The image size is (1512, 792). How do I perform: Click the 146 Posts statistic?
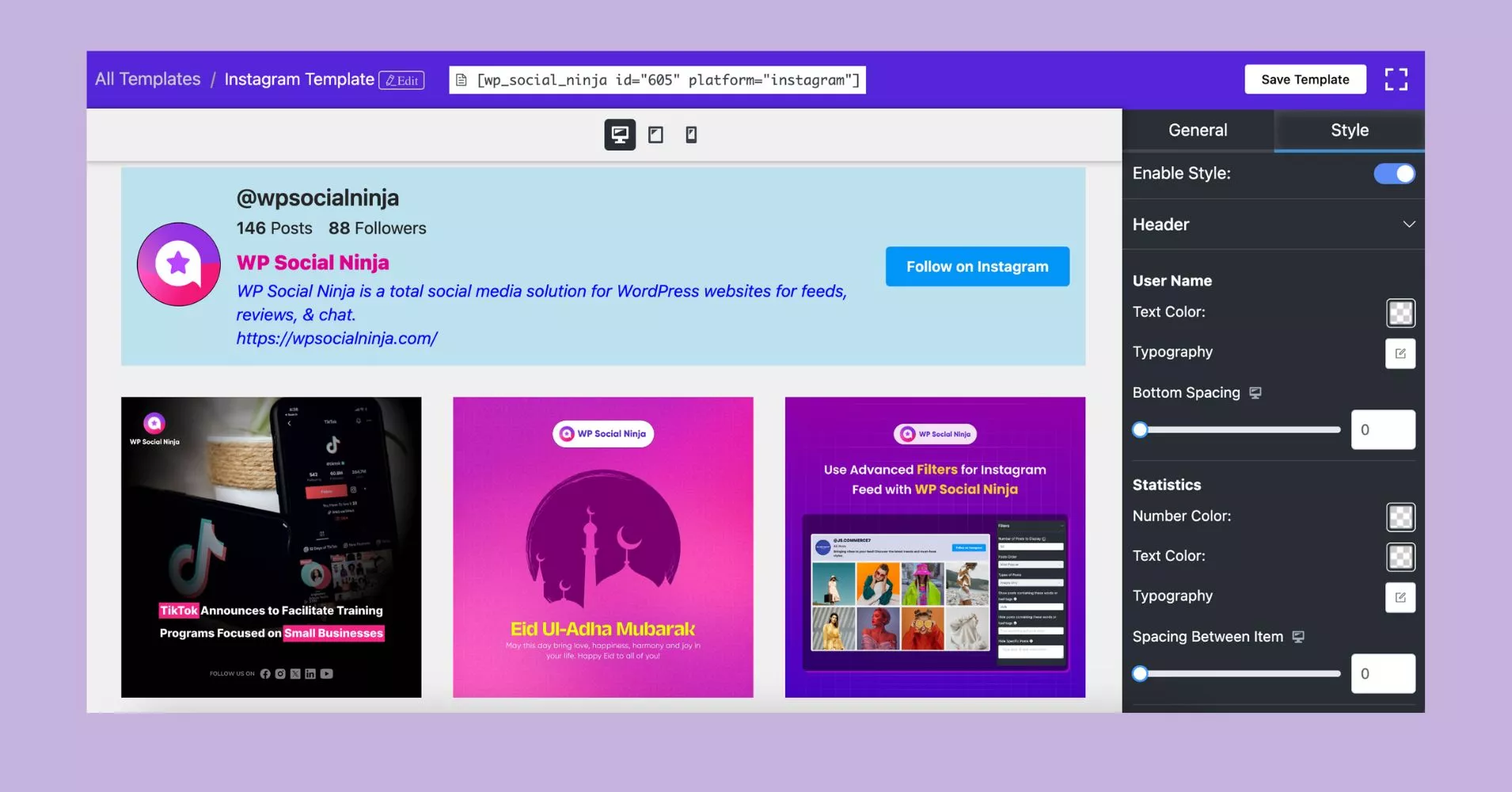pos(274,228)
